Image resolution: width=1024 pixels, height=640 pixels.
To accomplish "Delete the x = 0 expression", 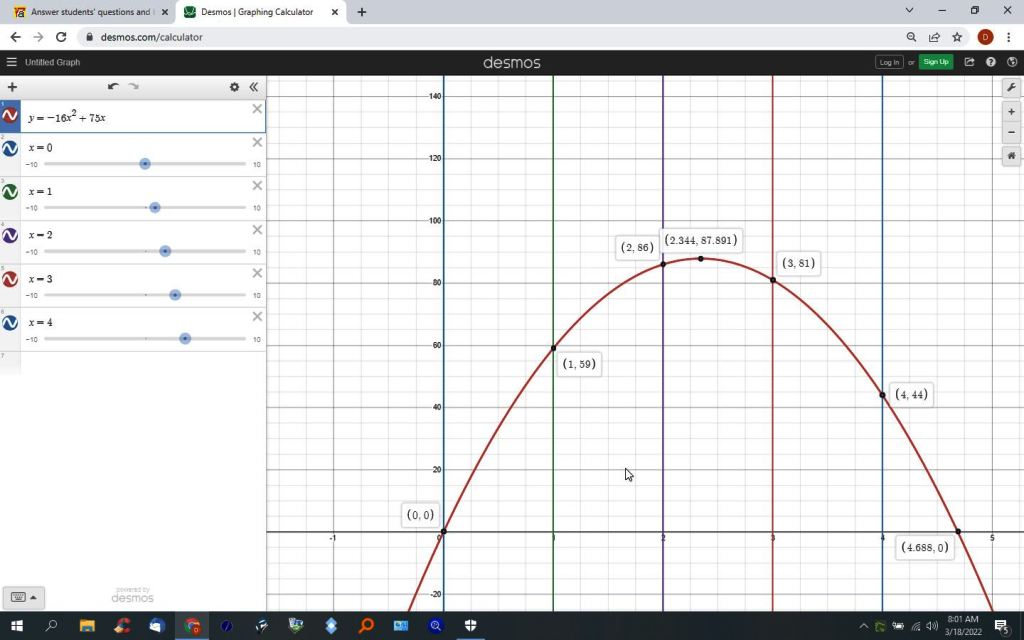I will pyautogui.click(x=257, y=142).
